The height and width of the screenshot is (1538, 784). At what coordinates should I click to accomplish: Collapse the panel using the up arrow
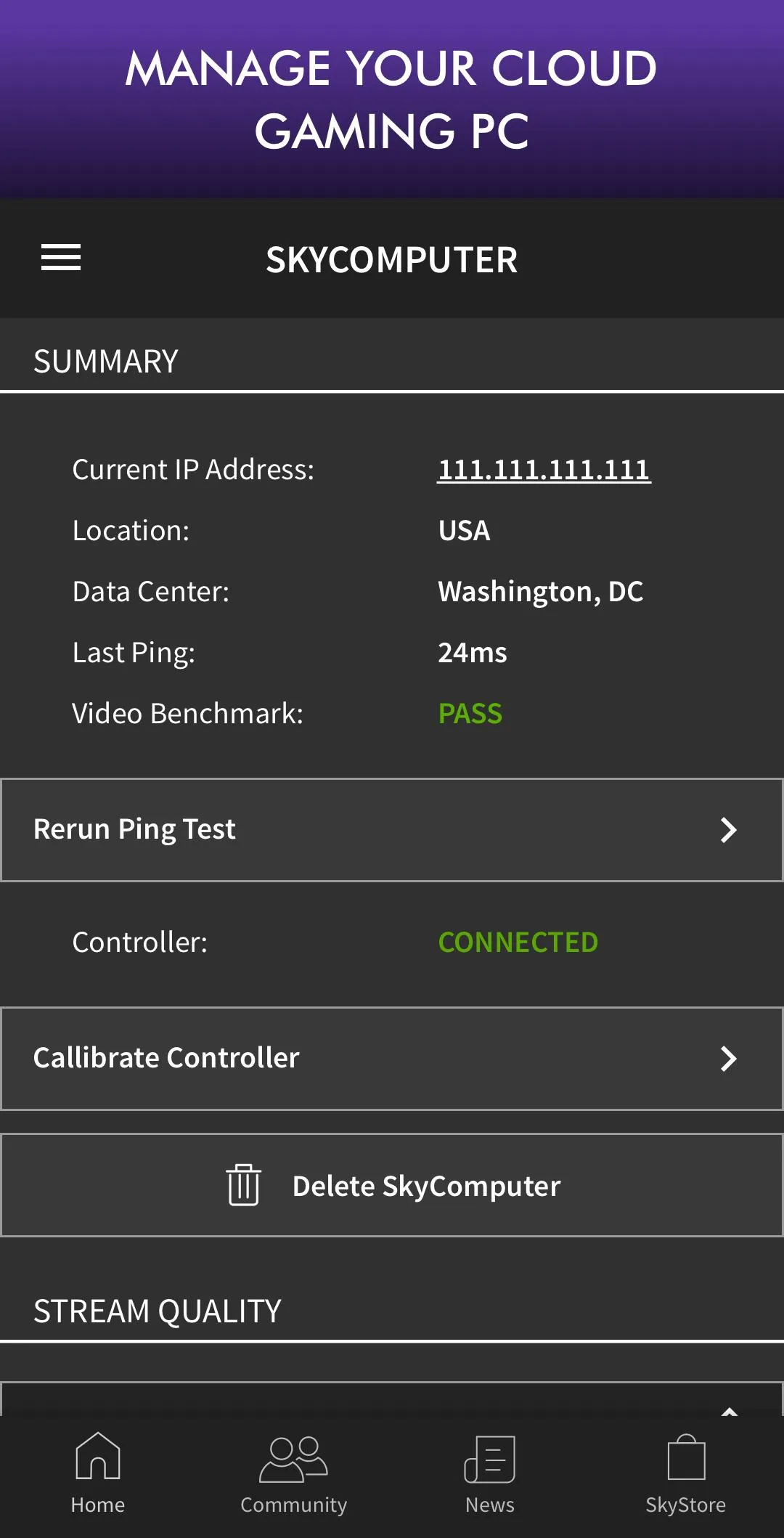point(730,1412)
